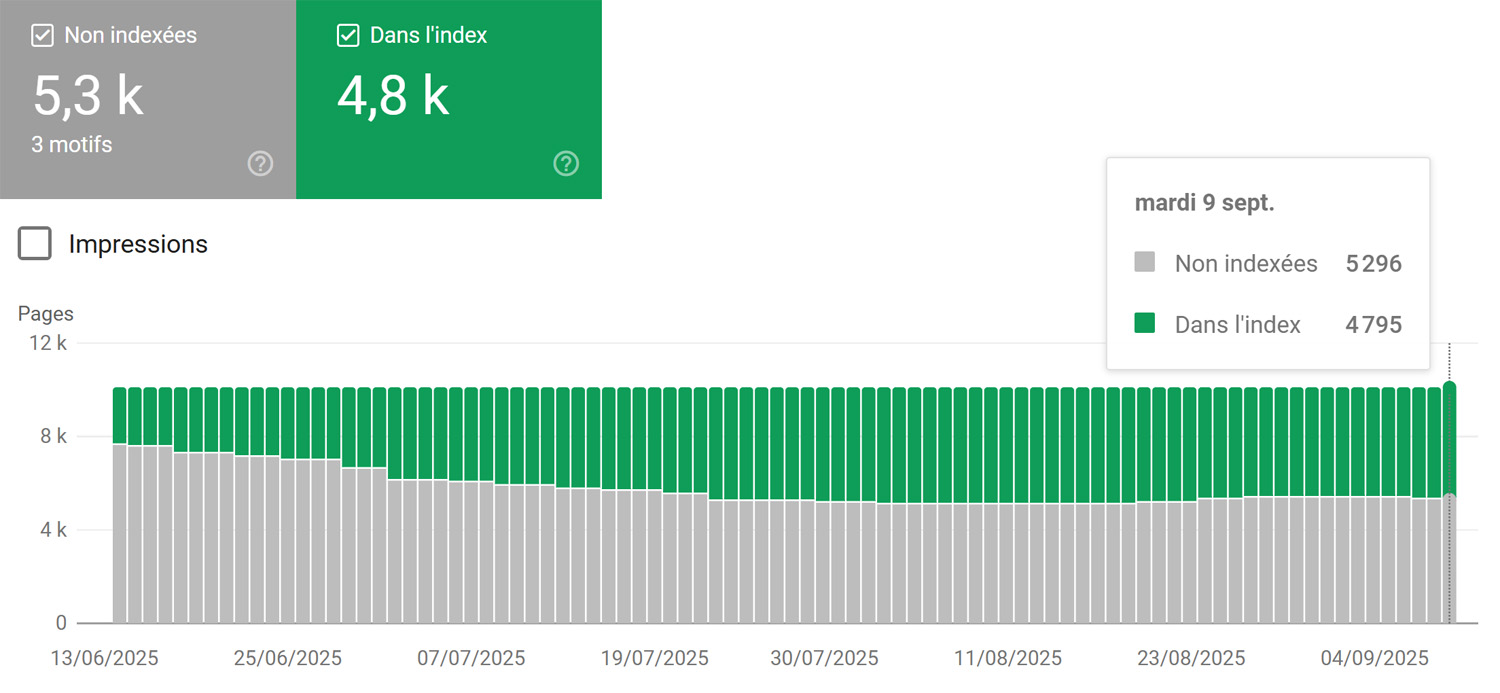Click the 04/09/2025 axis date

(1375, 658)
